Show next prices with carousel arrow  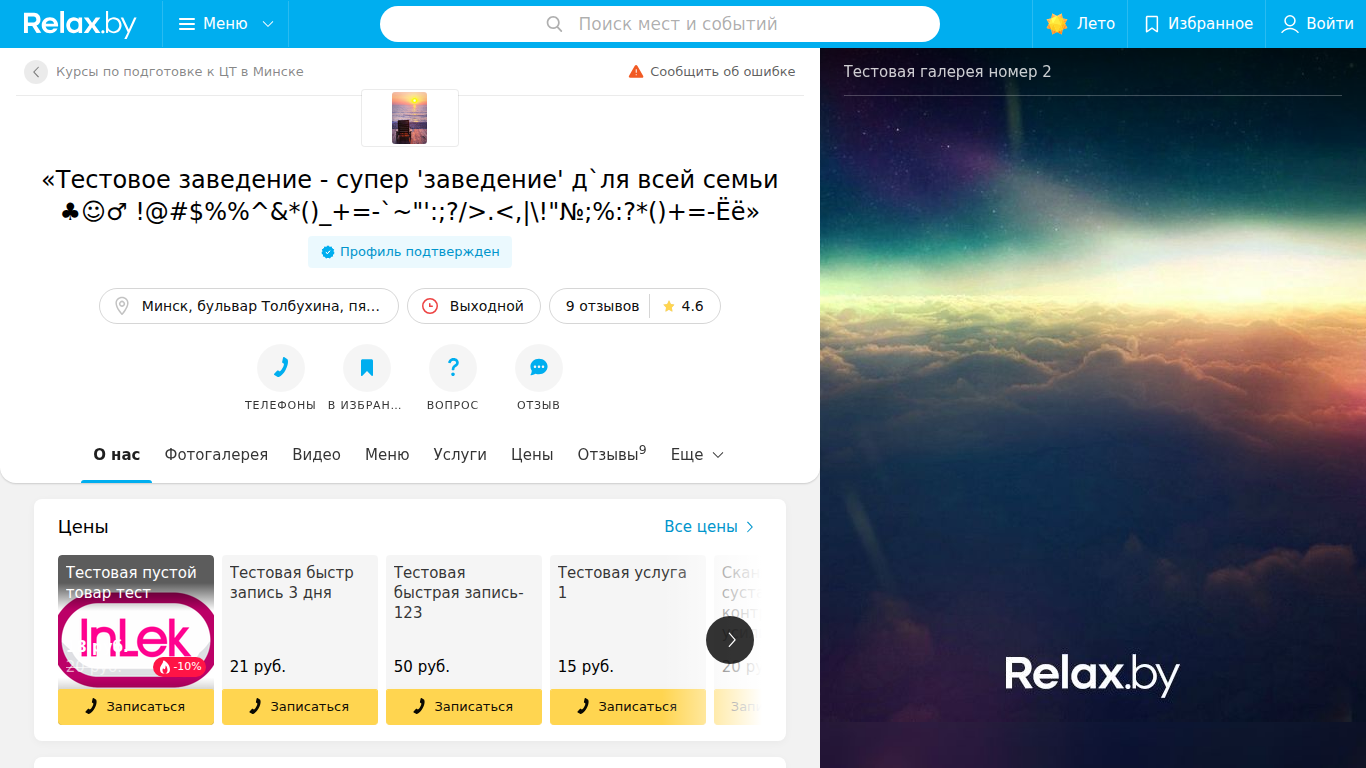tap(730, 640)
